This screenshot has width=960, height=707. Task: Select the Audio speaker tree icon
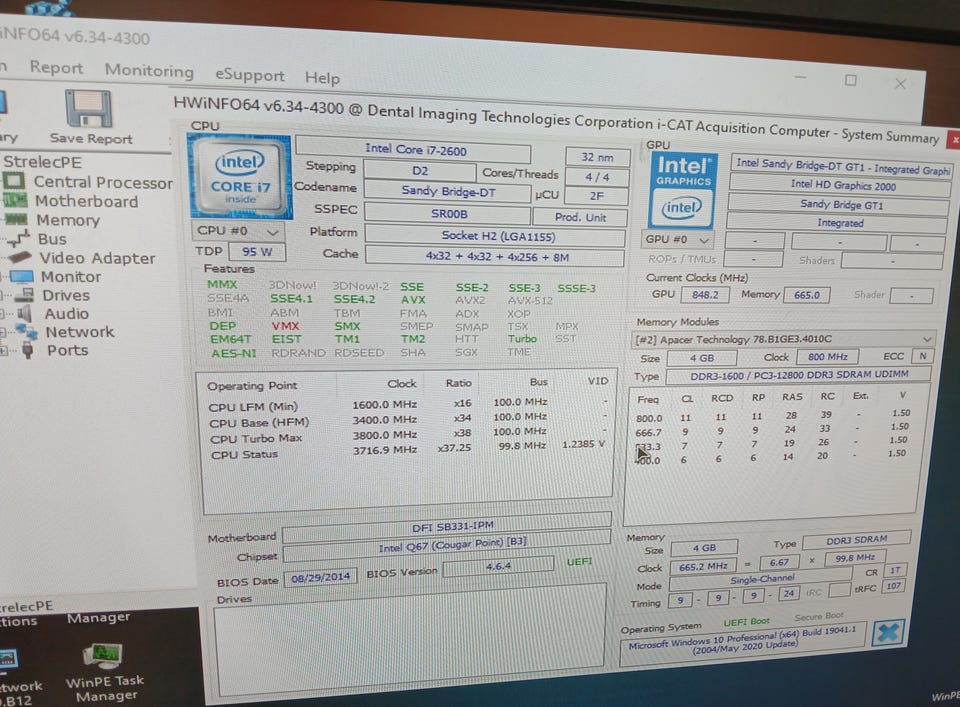pyautogui.click(x=24, y=313)
